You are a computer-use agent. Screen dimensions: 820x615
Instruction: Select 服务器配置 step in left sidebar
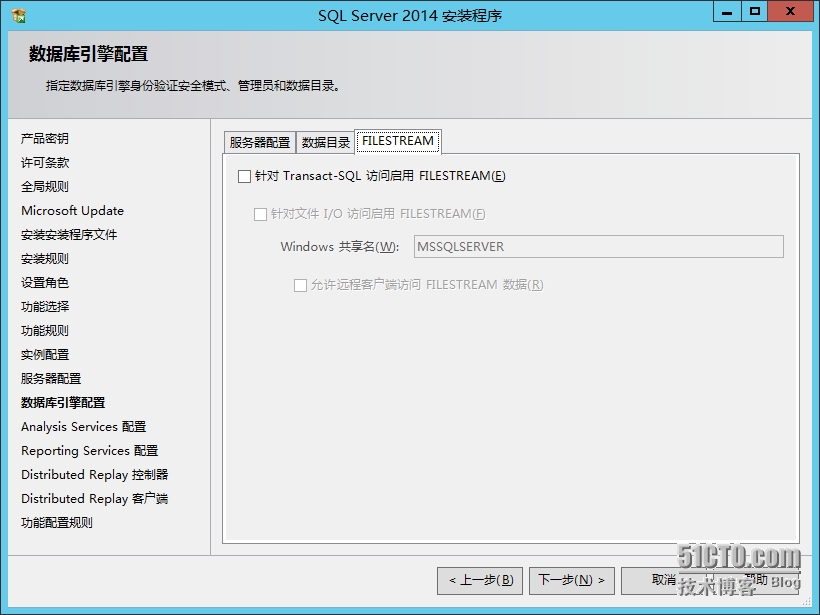[51, 379]
